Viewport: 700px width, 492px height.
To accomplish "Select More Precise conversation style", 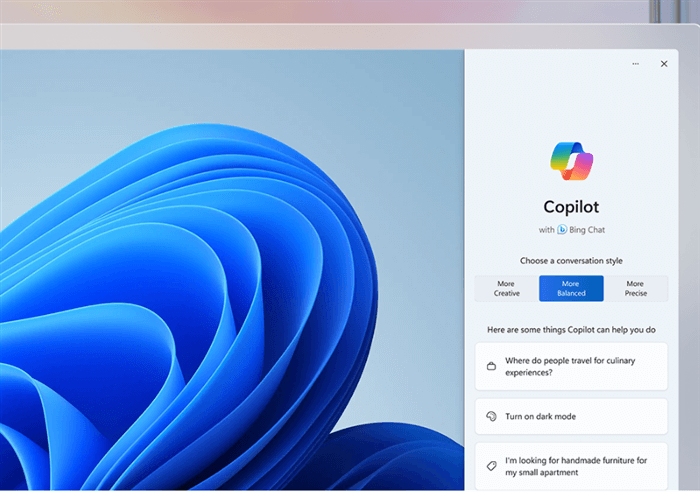I will click(x=636, y=288).
